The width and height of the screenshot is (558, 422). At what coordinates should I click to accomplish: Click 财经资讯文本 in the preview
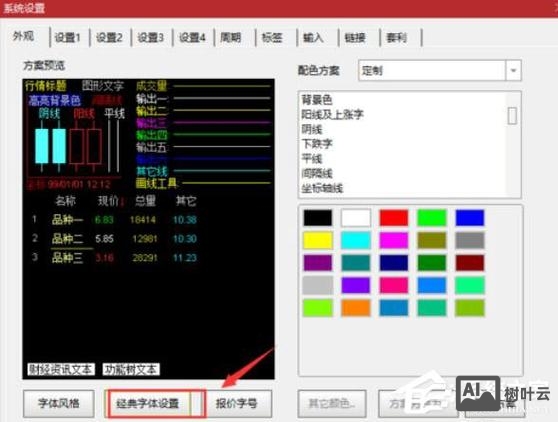(x=61, y=369)
